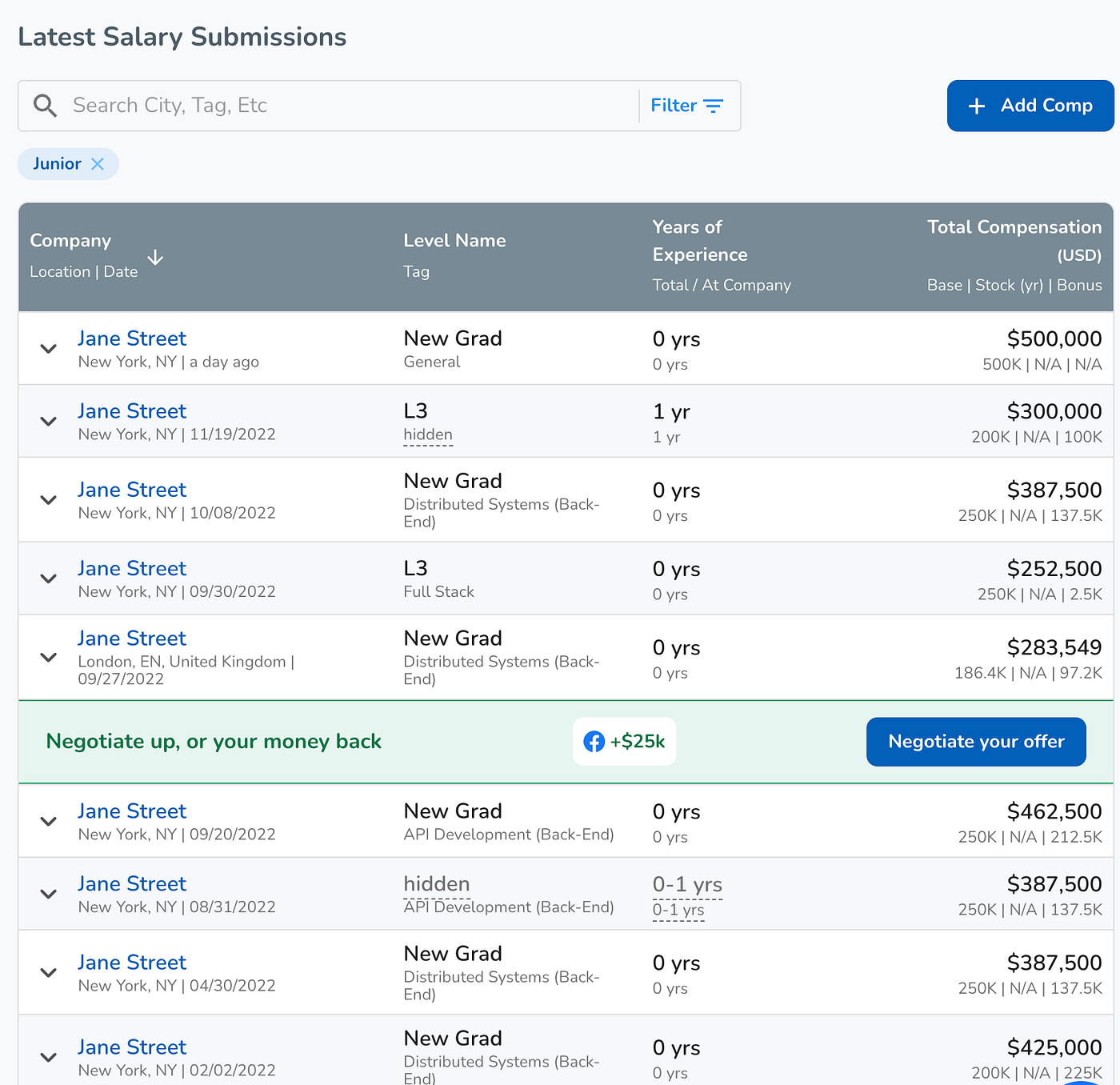Click the $283,549 total compensation

coord(1054,648)
